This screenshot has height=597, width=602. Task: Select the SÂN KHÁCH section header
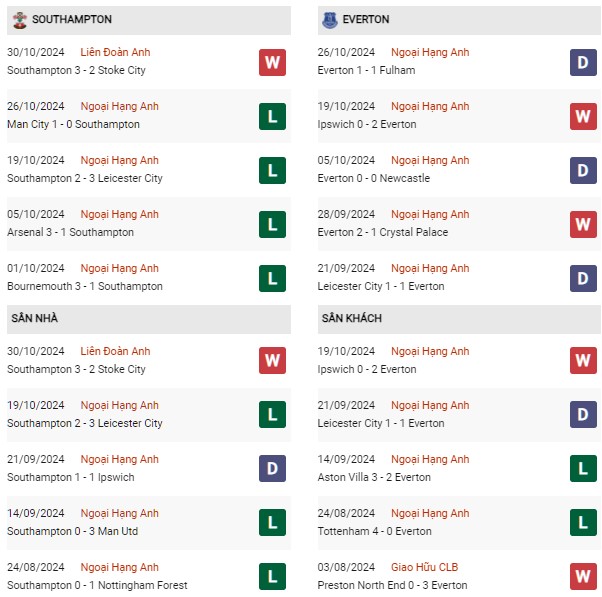pos(352,318)
